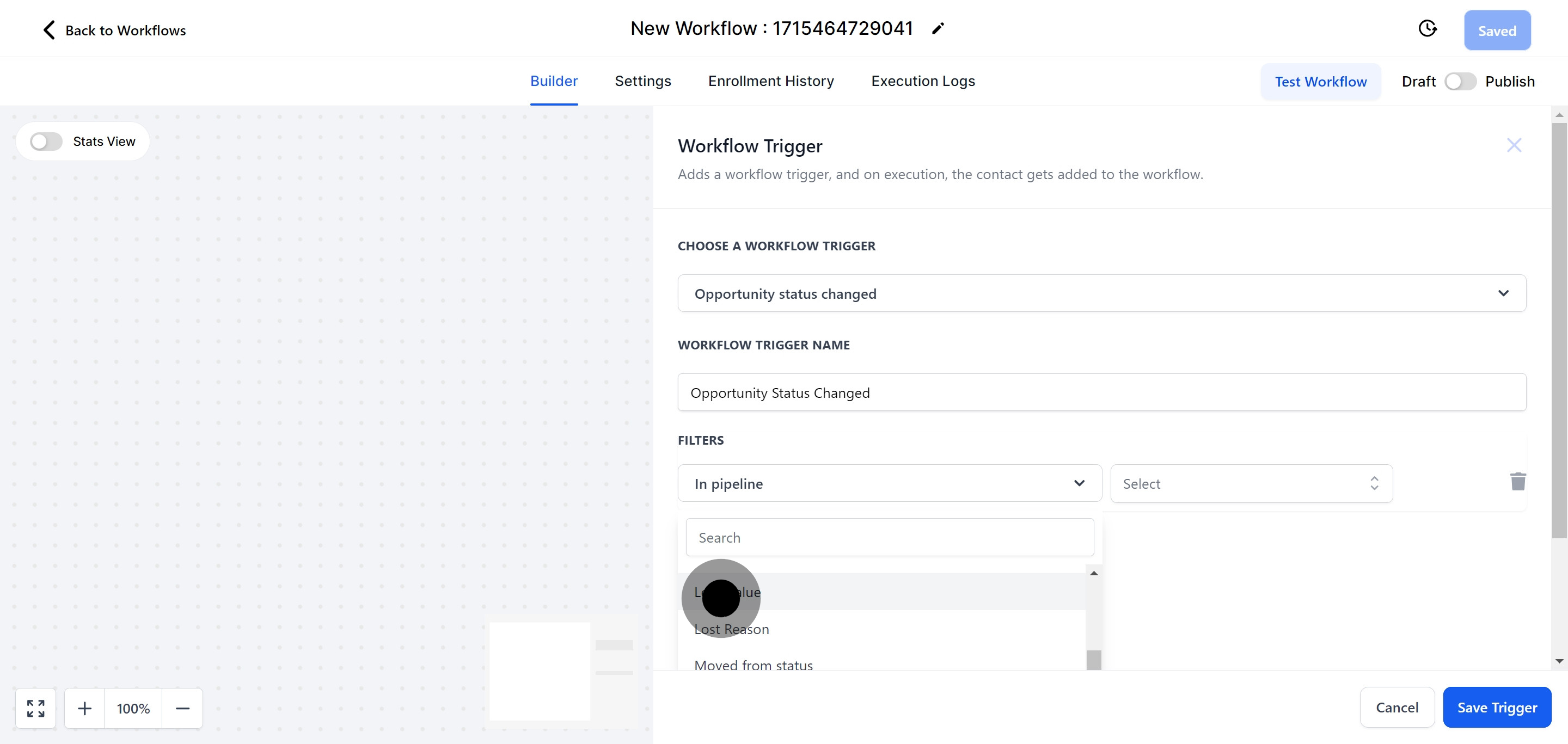The width and height of the screenshot is (1568, 744).
Task: Click the Test Workflow button
Action: point(1320,82)
